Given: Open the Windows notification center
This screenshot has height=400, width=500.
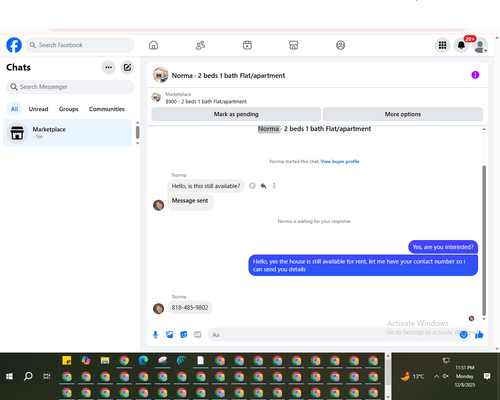Looking at the screenshot, I should (487, 376).
